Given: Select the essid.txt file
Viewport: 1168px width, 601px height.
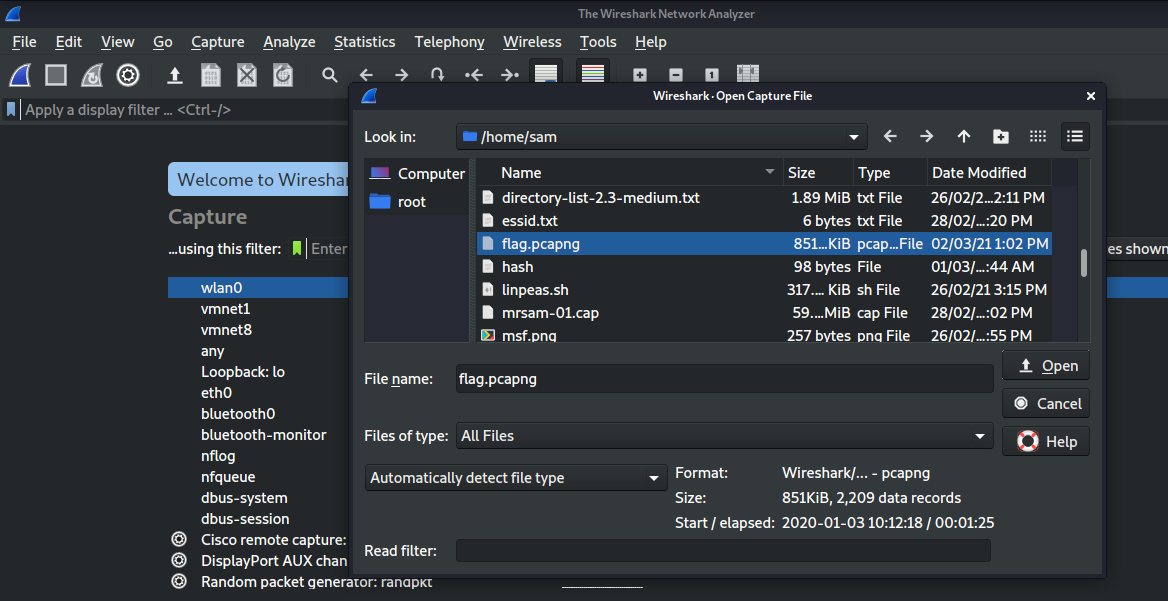Looking at the screenshot, I should click(x=764, y=220).
